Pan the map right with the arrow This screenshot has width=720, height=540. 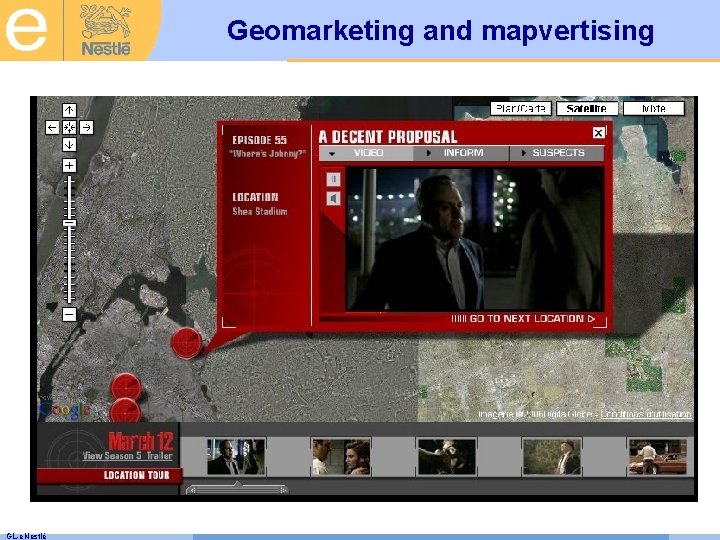click(x=87, y=128)
